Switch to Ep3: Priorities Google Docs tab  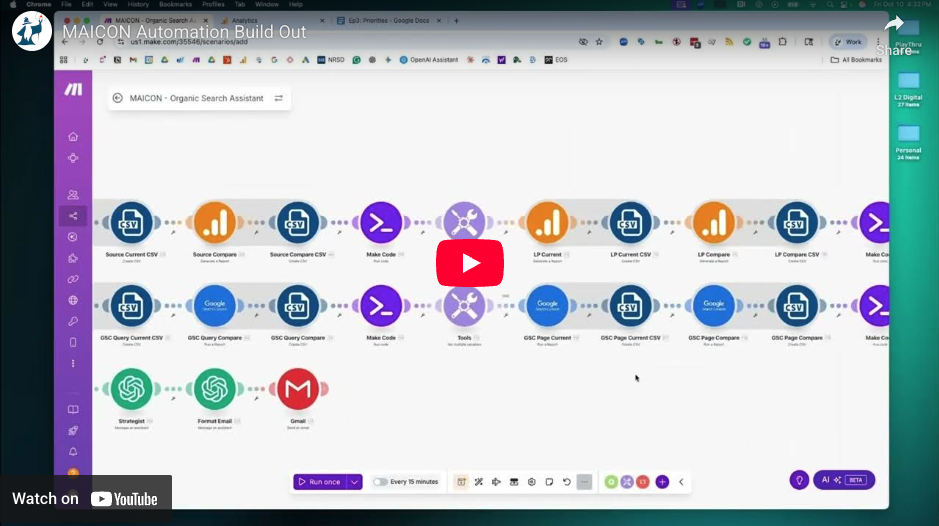click(389, 20)
